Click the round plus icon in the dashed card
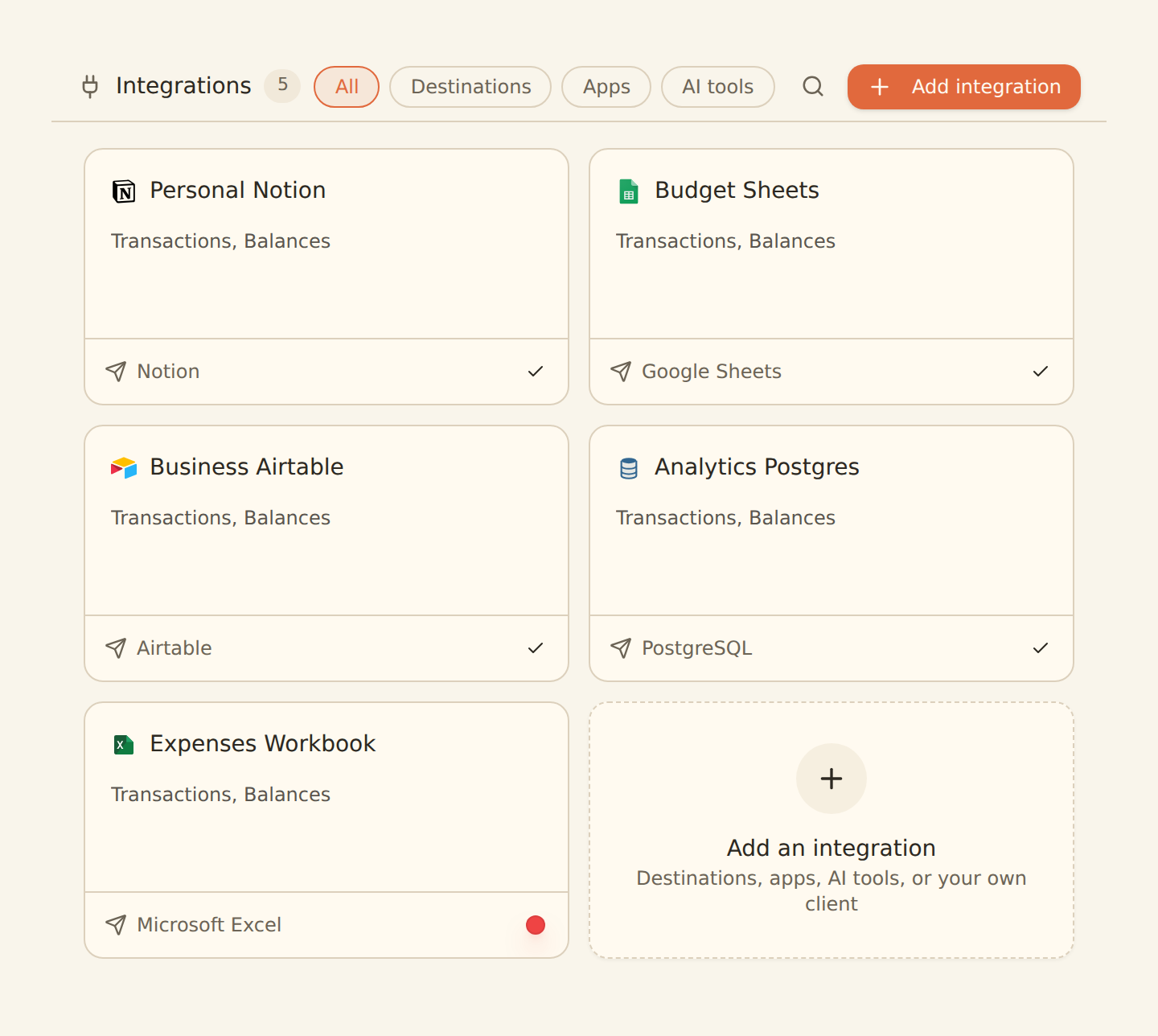 [832, 779]
